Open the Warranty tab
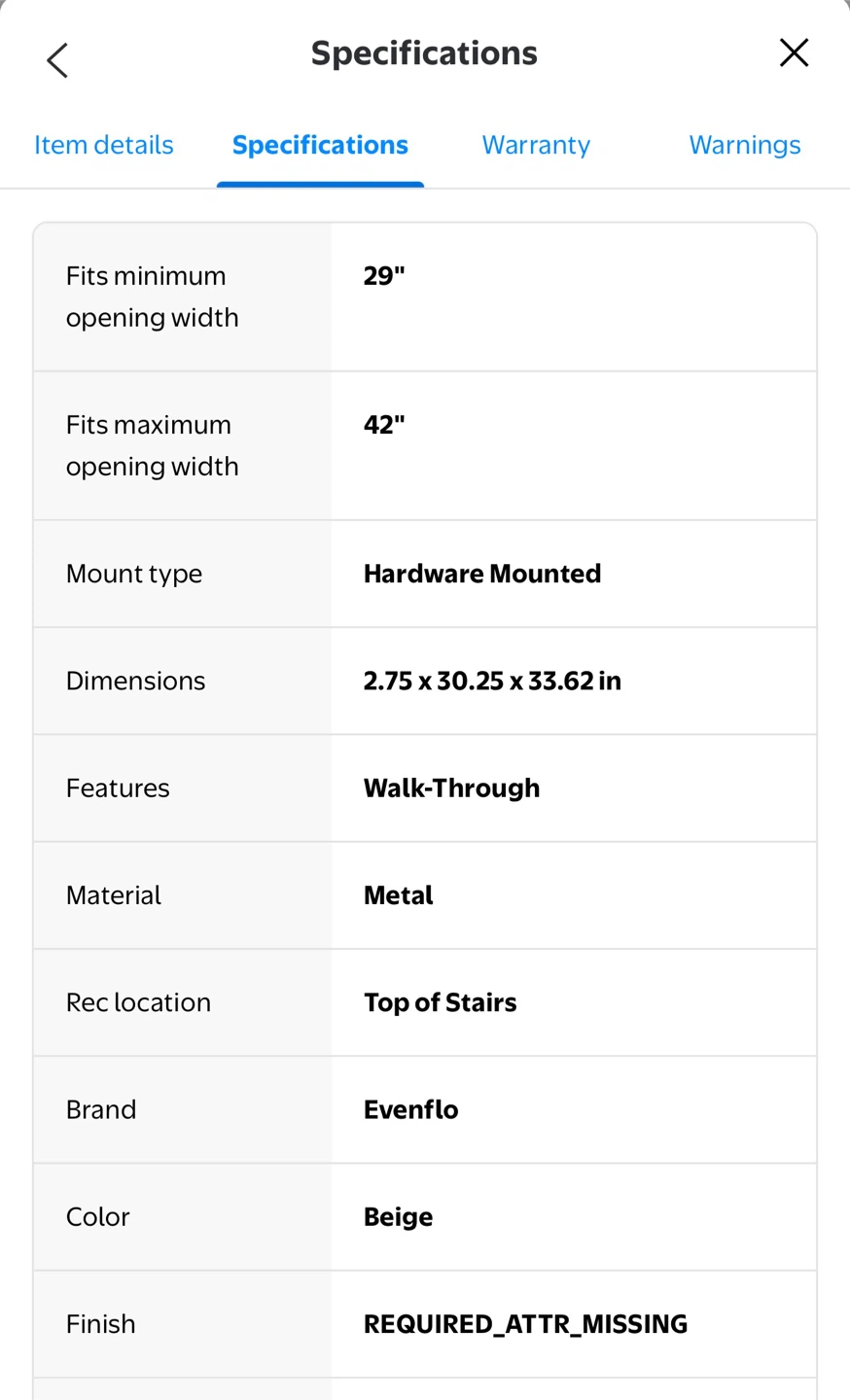Image resolution: width=850 pixels, height=1400 pixels. tap(536, 145)
